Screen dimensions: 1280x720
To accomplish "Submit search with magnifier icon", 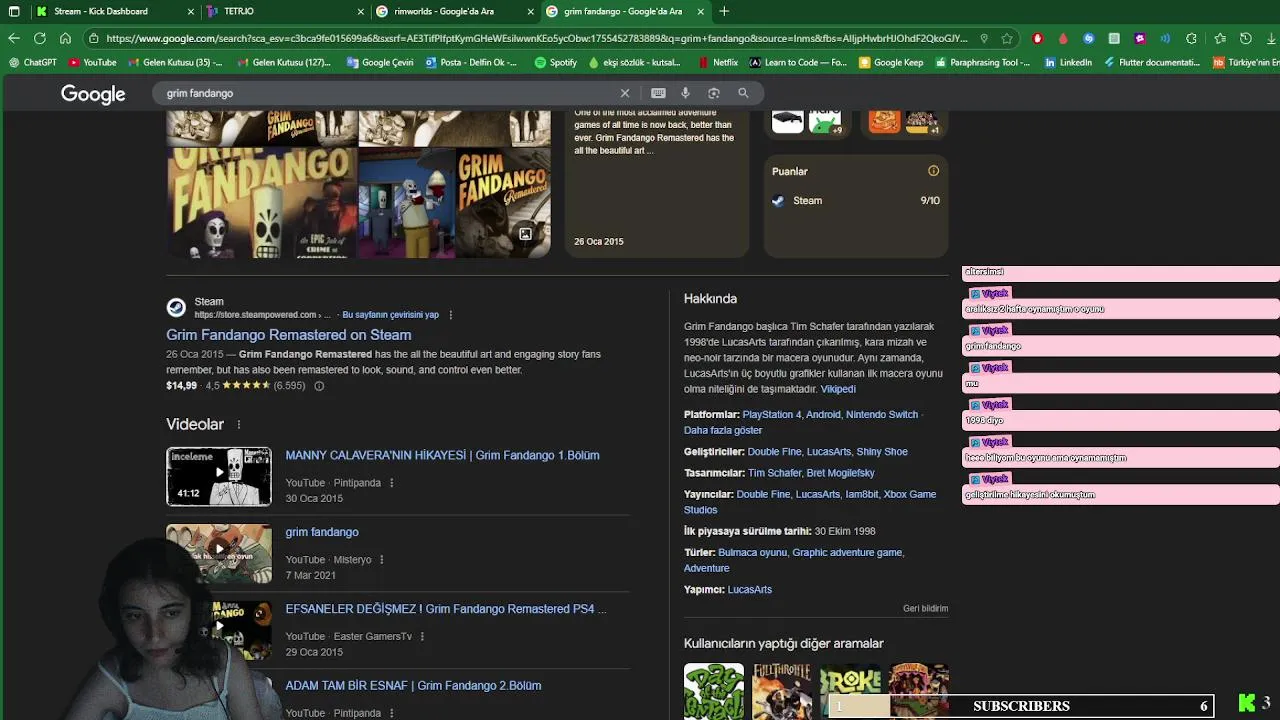I will [x=743, y=93].
